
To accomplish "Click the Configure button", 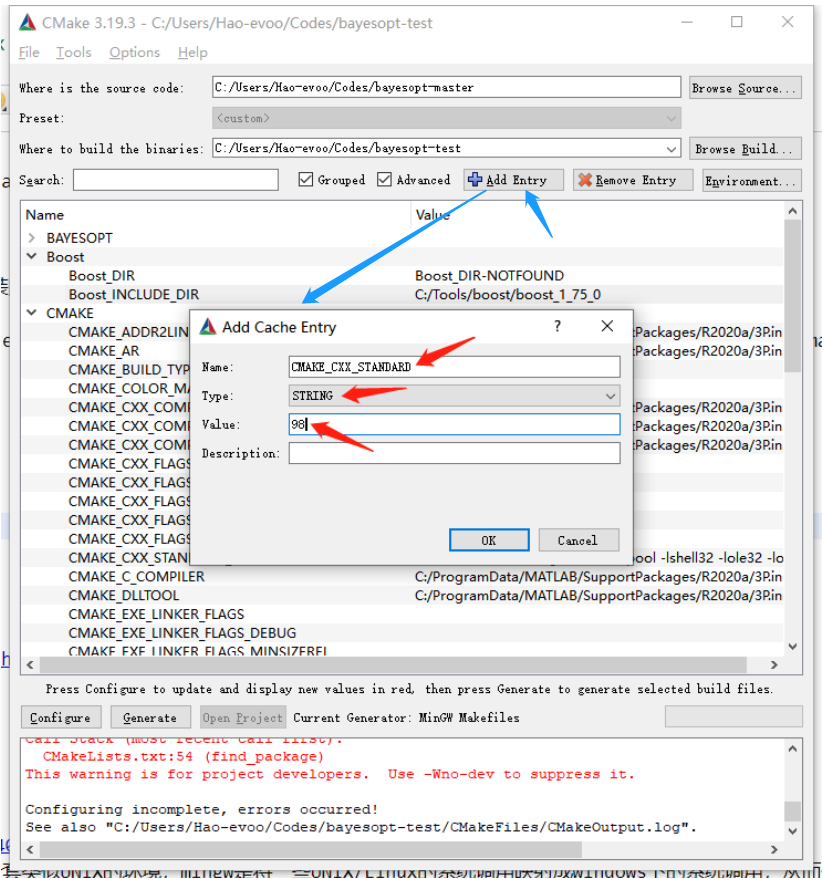I will (x=60, y=717).
